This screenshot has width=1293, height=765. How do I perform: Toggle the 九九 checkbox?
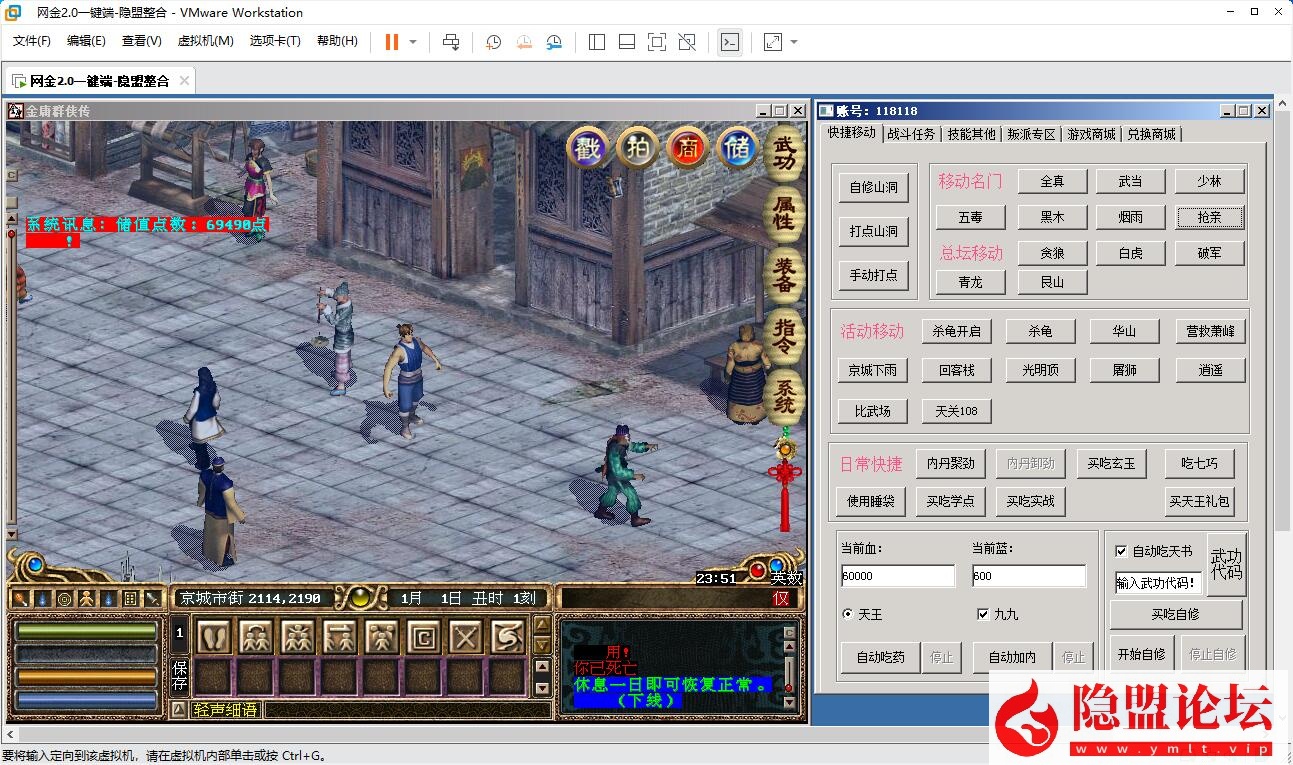coord(982,614)
